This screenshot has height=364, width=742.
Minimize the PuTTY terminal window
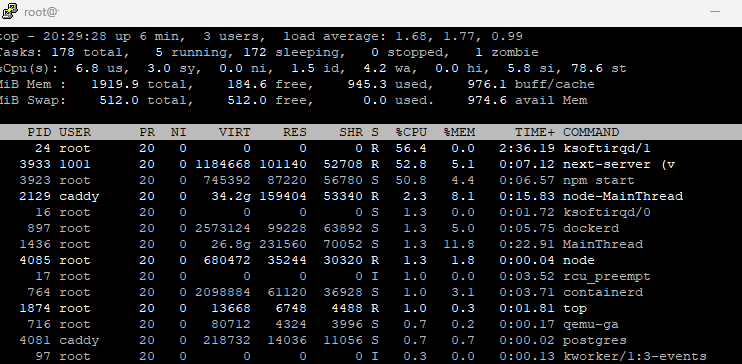[x=715, y=11]
